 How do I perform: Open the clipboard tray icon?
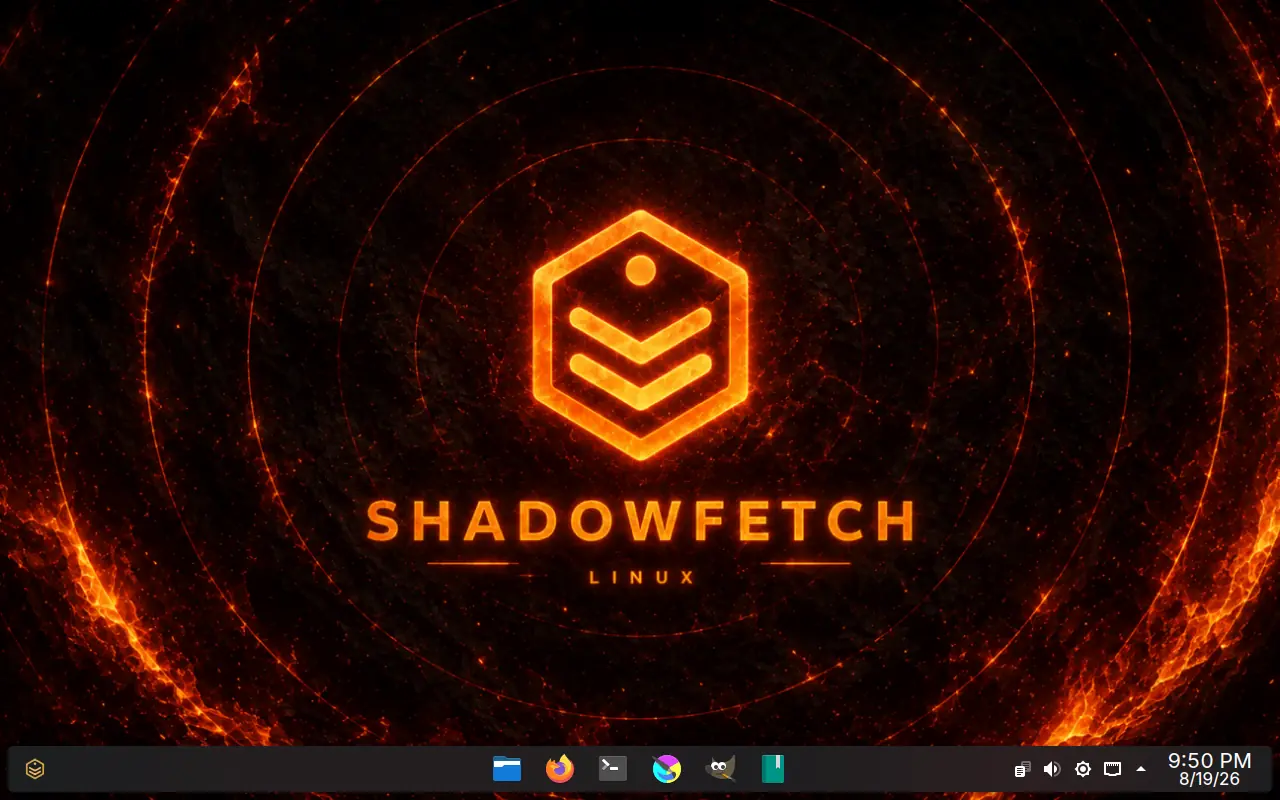tap(1022, 769)
